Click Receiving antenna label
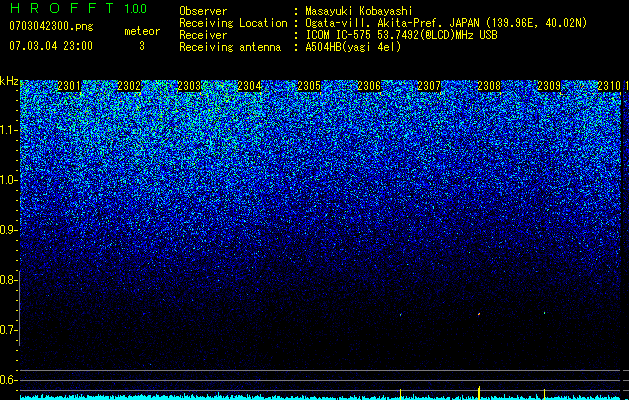 click(230, 47)
